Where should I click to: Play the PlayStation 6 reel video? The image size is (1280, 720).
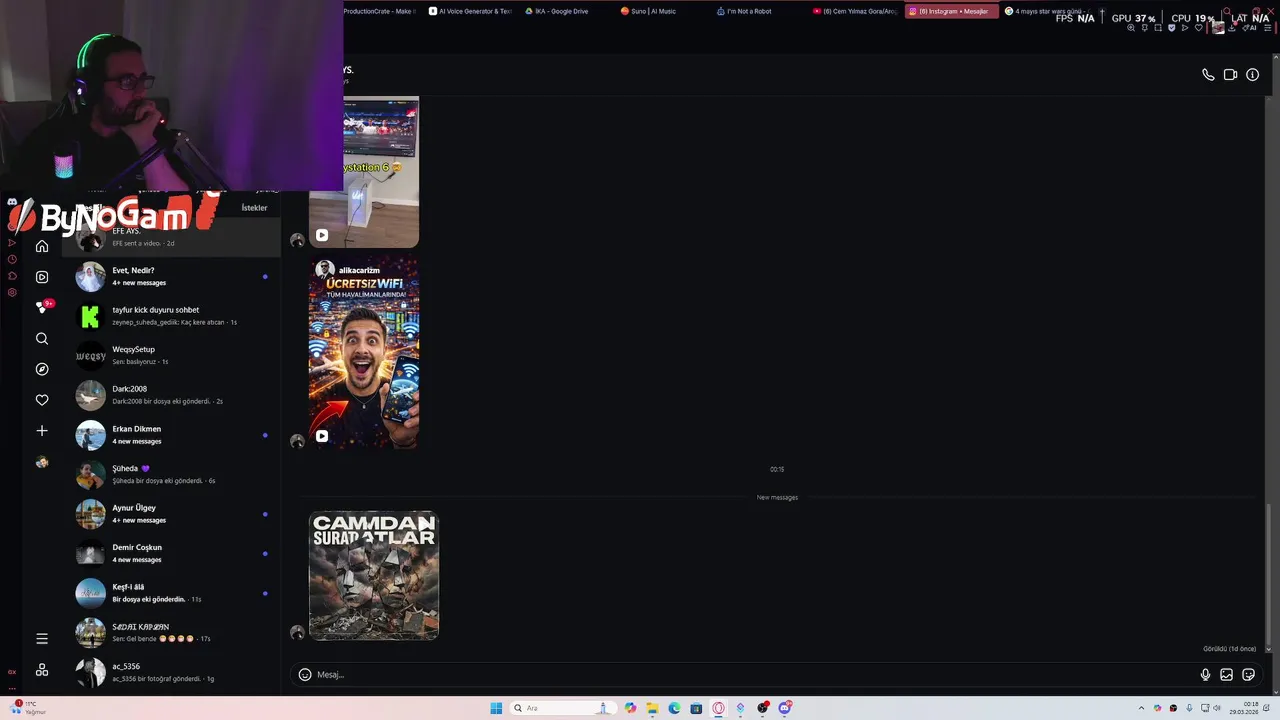point(364,172)
